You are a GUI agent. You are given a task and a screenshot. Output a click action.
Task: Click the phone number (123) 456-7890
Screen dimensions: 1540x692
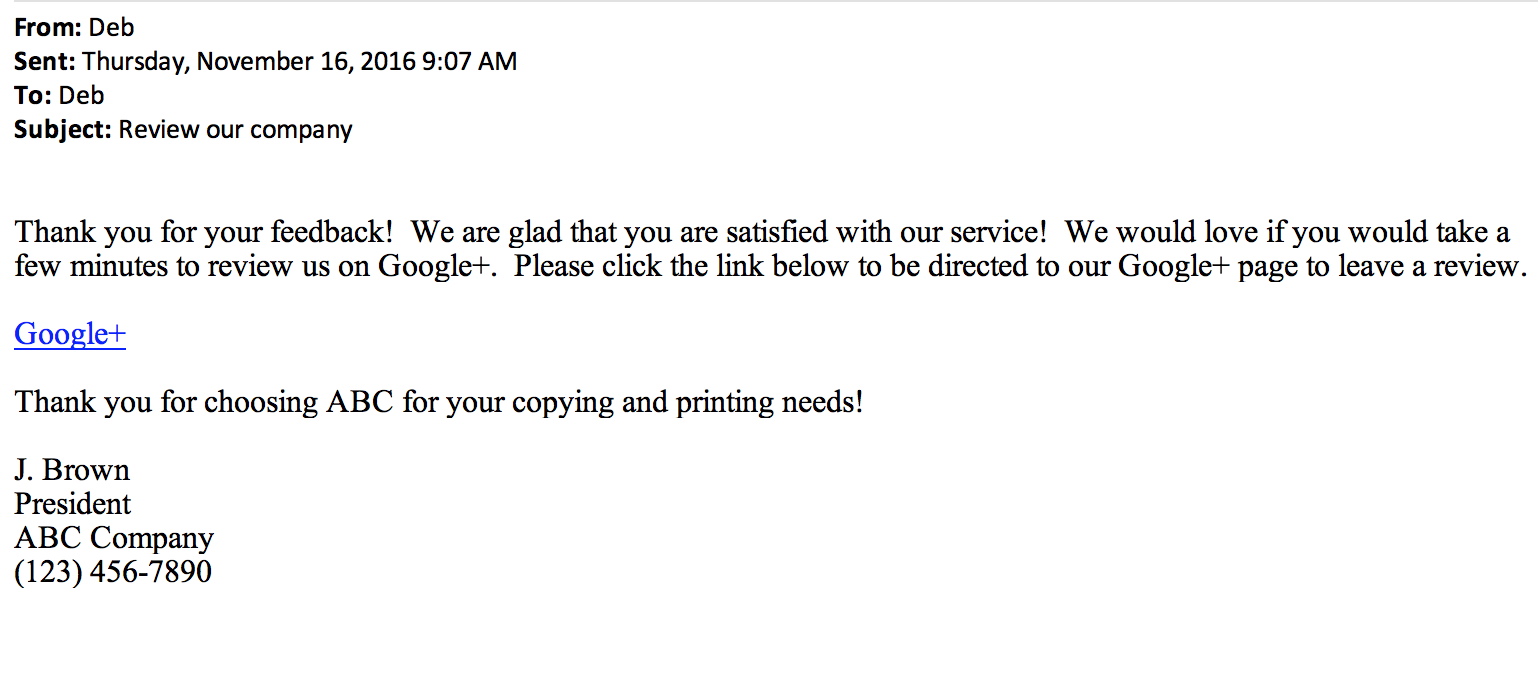pyautogui.click(x=113, y=572)
